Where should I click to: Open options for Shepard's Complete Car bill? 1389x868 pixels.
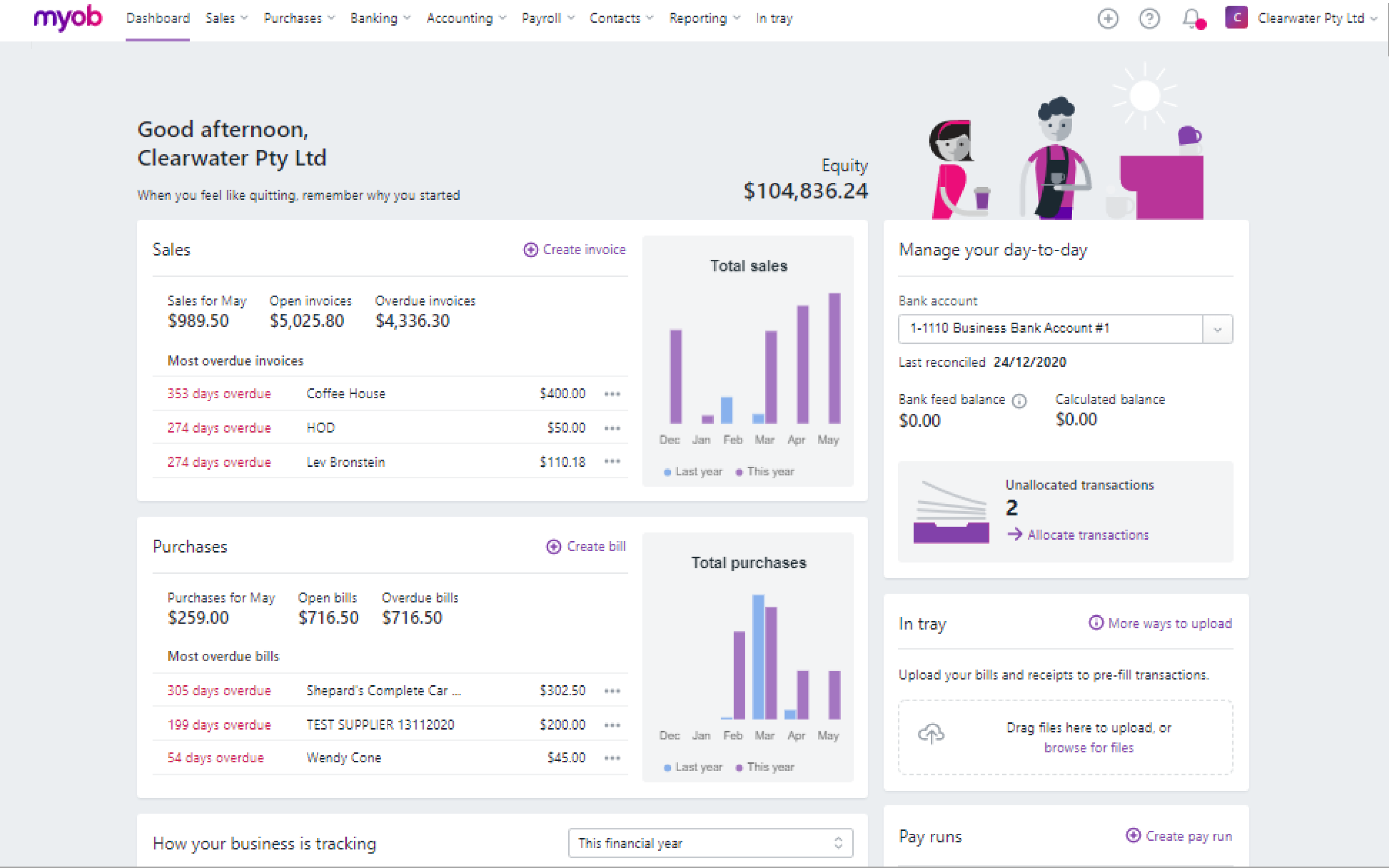(613, 691)
